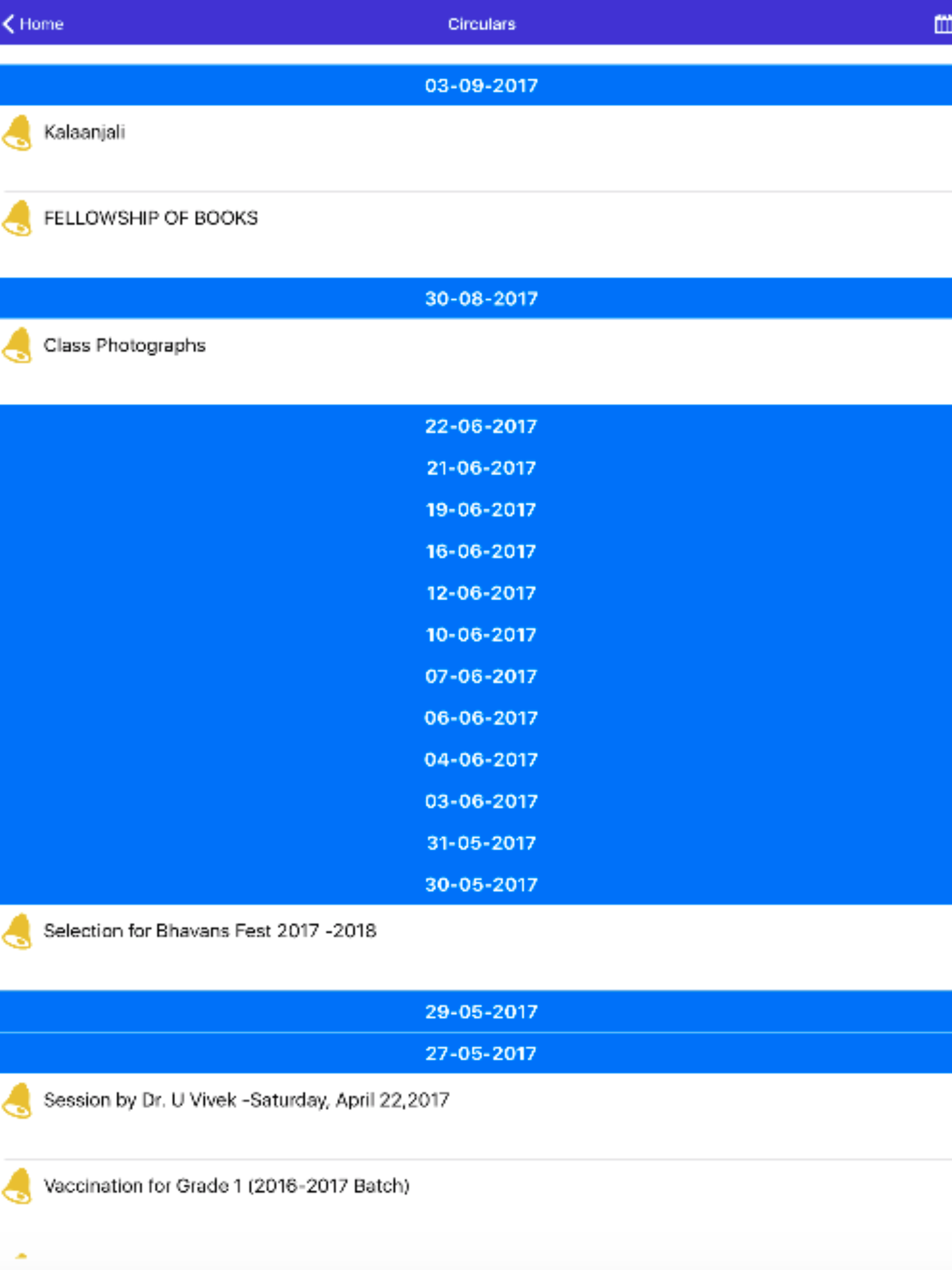Tap the 03-06-2017 date header
The image size is (952, 1270).
tap(476, 801)
